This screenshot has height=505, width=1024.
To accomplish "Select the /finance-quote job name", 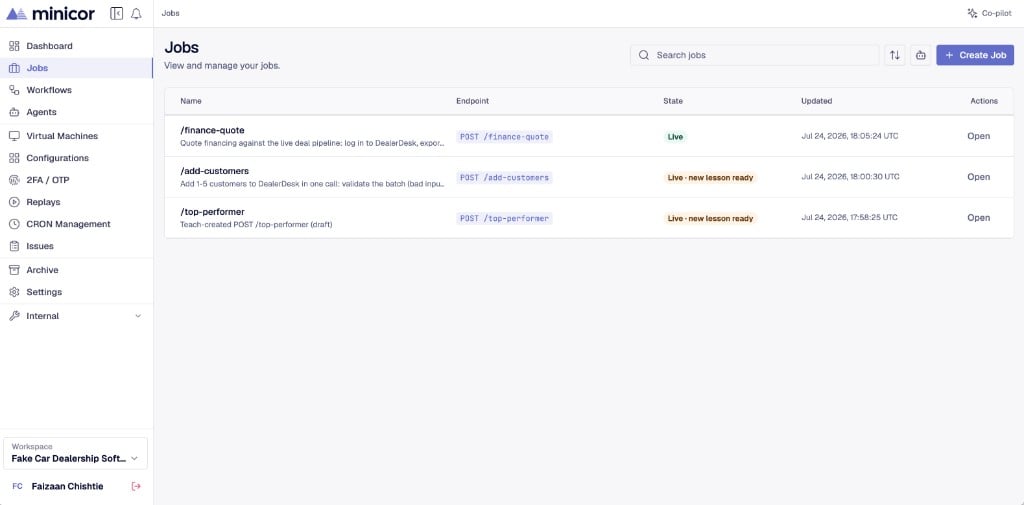I will pos(212,130).
